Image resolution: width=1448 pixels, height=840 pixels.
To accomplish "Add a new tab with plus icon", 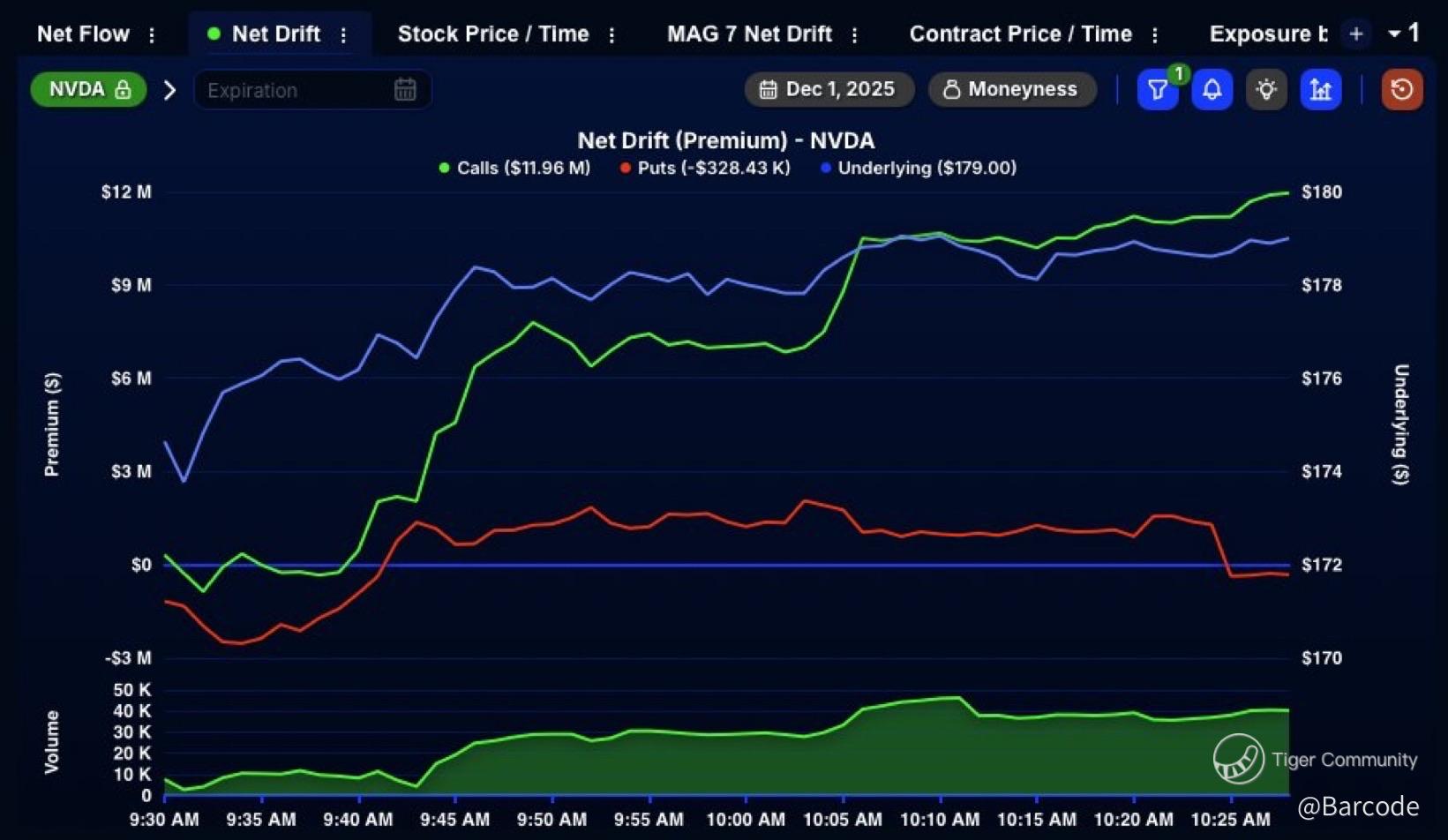I will (1356, 34).
